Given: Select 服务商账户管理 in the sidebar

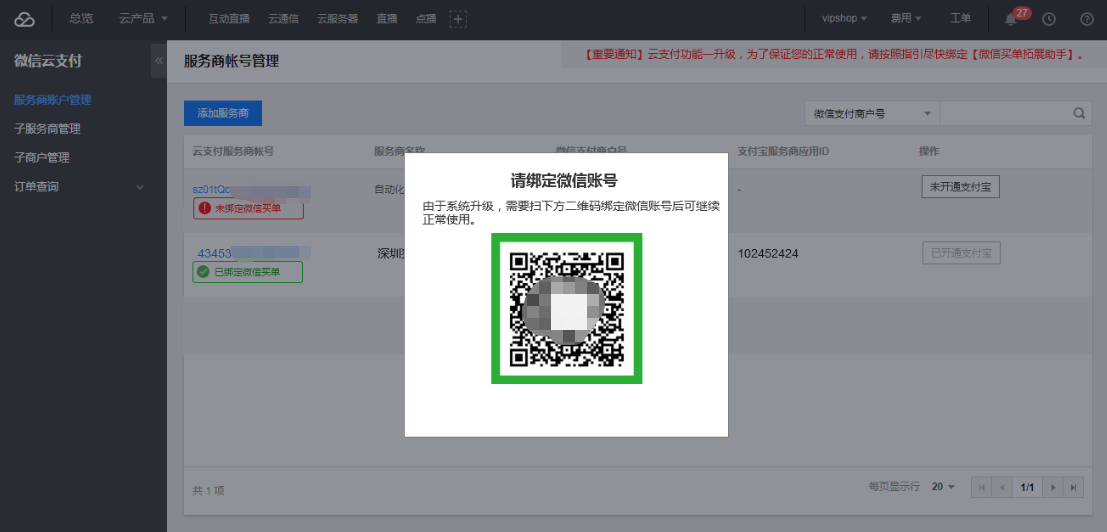Looking at the screenshot, I should [53, 100].
